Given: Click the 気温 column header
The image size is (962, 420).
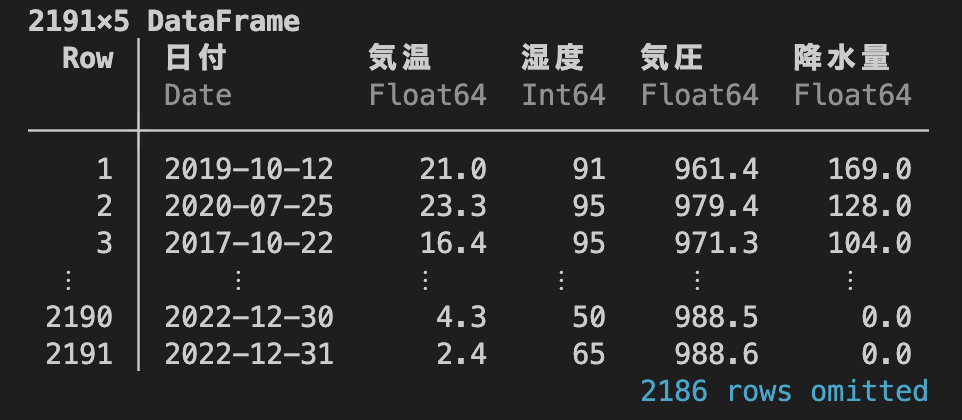Looking at the screenshot, I should (x=399, y=59).
